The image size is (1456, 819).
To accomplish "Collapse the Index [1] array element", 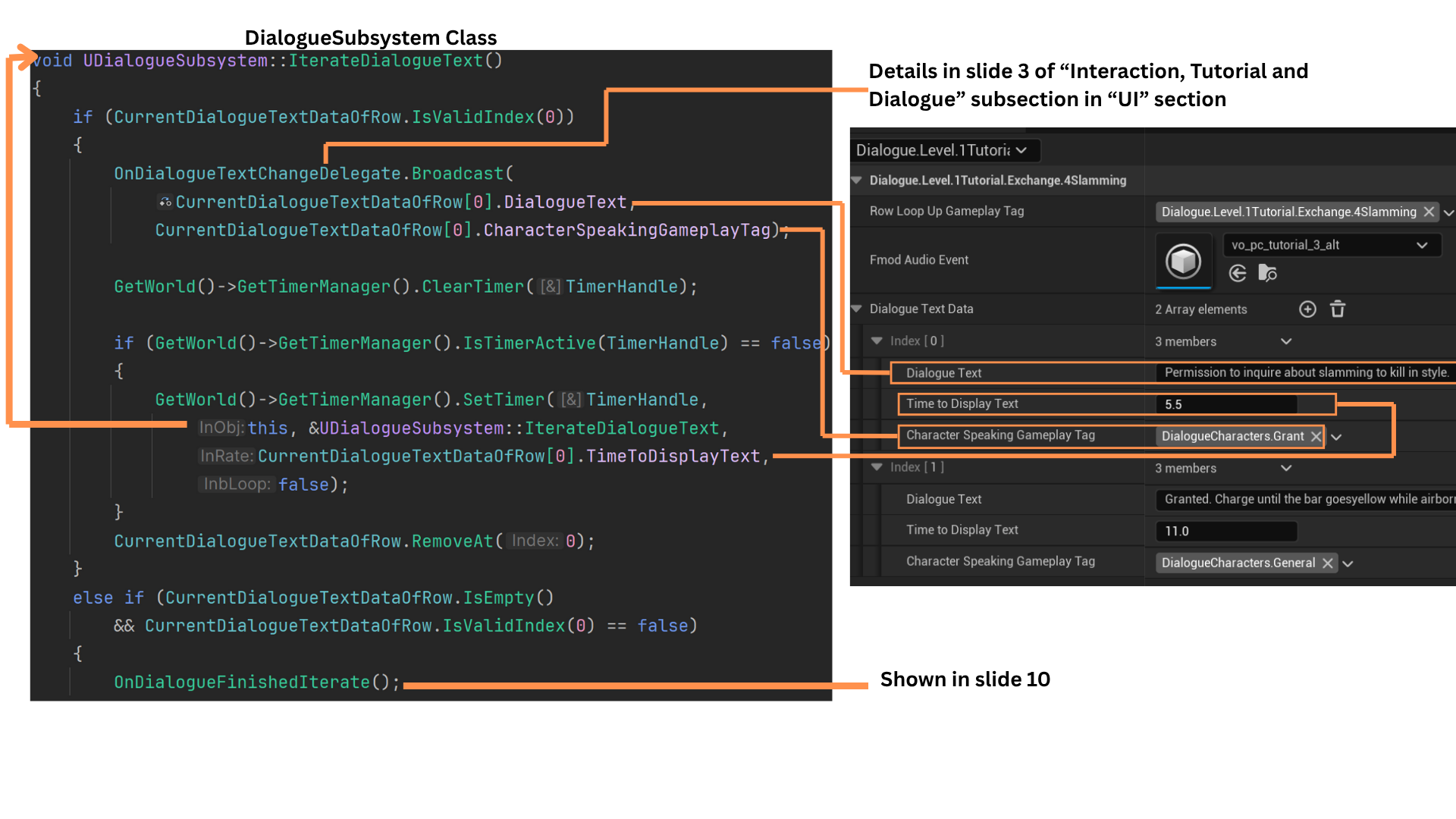I will click(x=877, y=467).
